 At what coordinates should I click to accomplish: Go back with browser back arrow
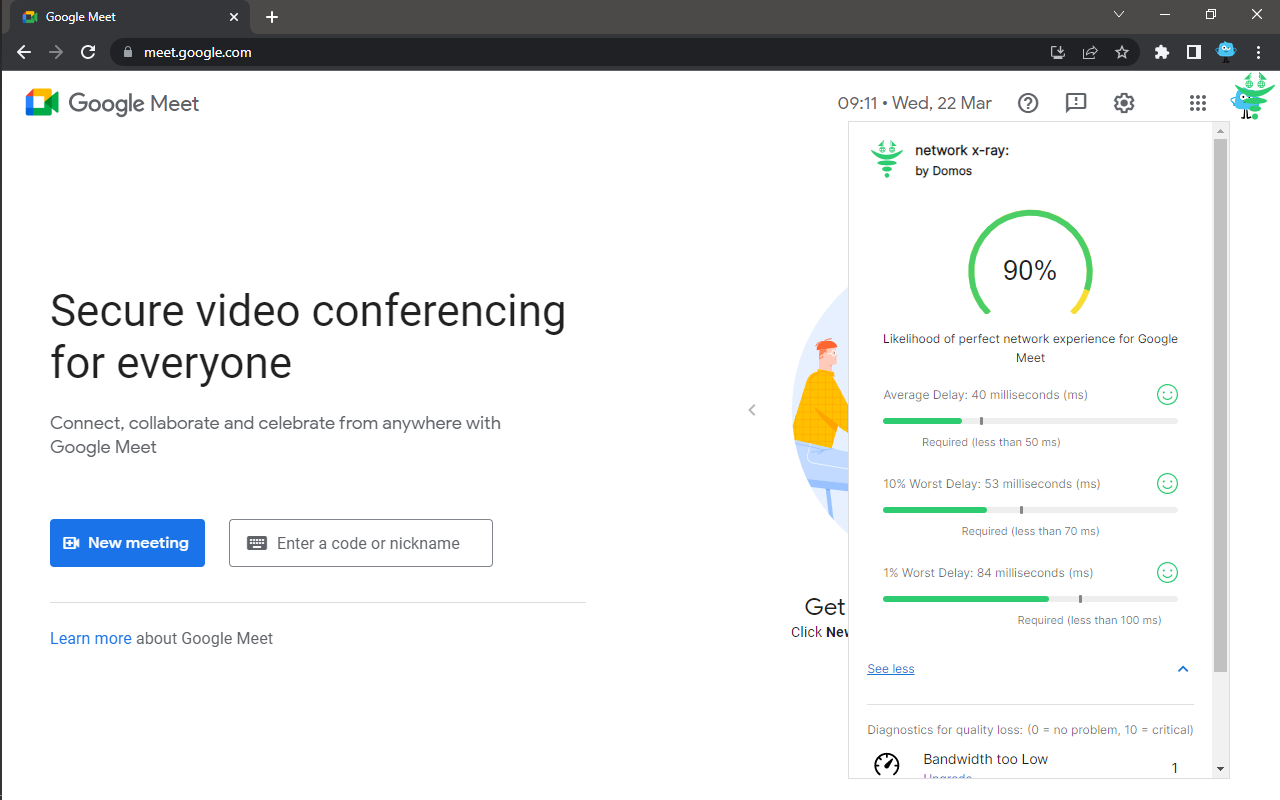(x=24, y=52)
